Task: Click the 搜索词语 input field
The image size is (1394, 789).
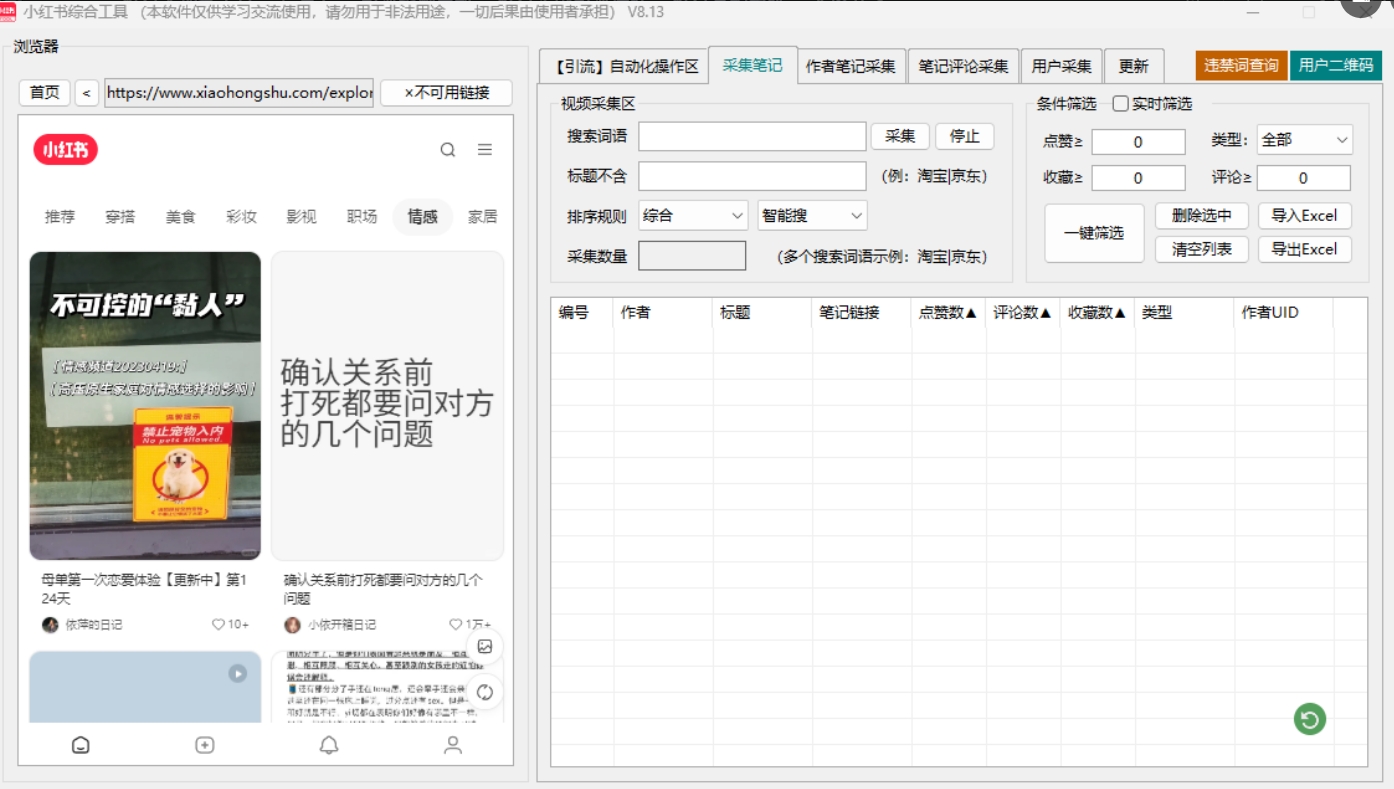Action: [x=752, y=136]
